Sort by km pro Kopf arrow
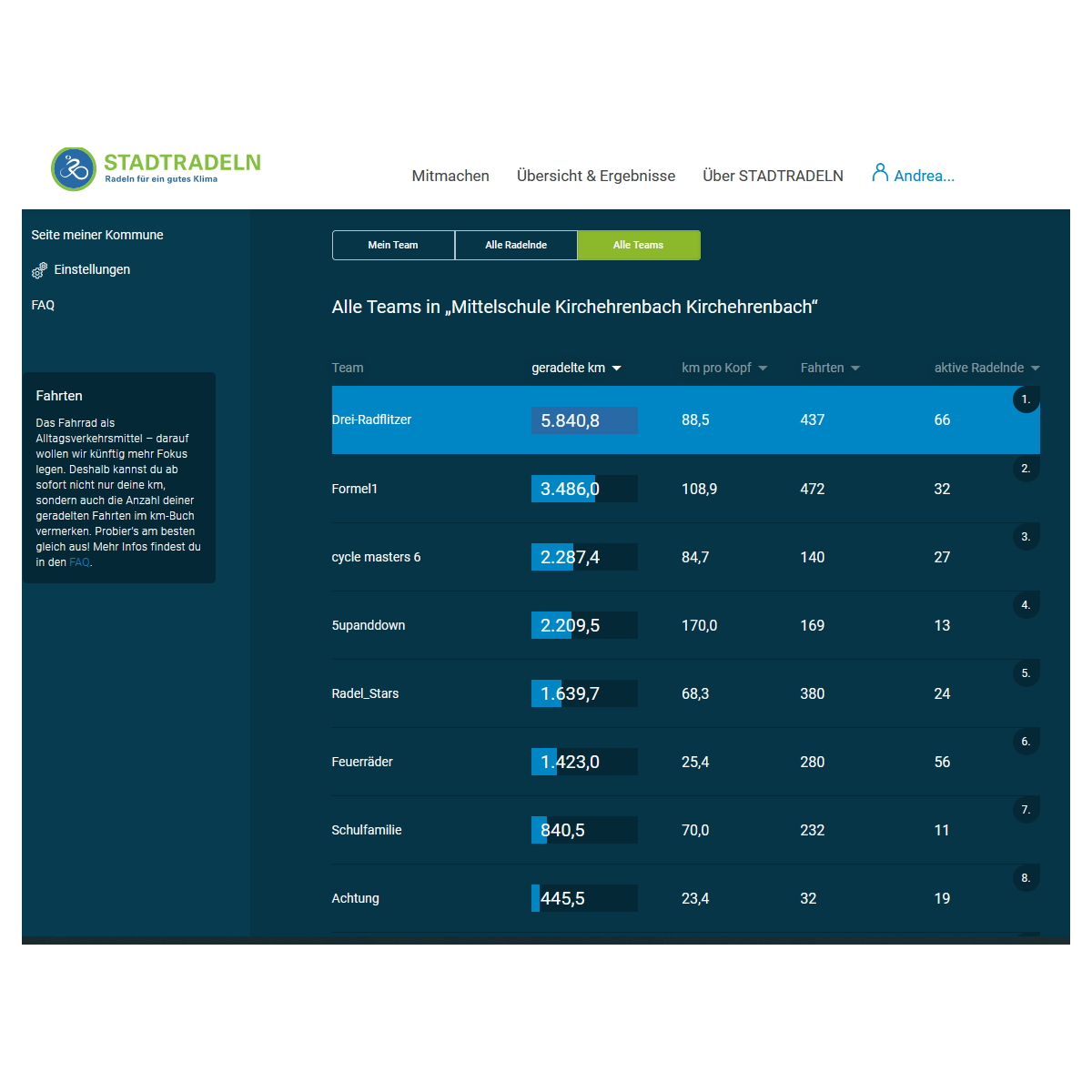The image size is (1092, 1092). (x=763, y=369)
